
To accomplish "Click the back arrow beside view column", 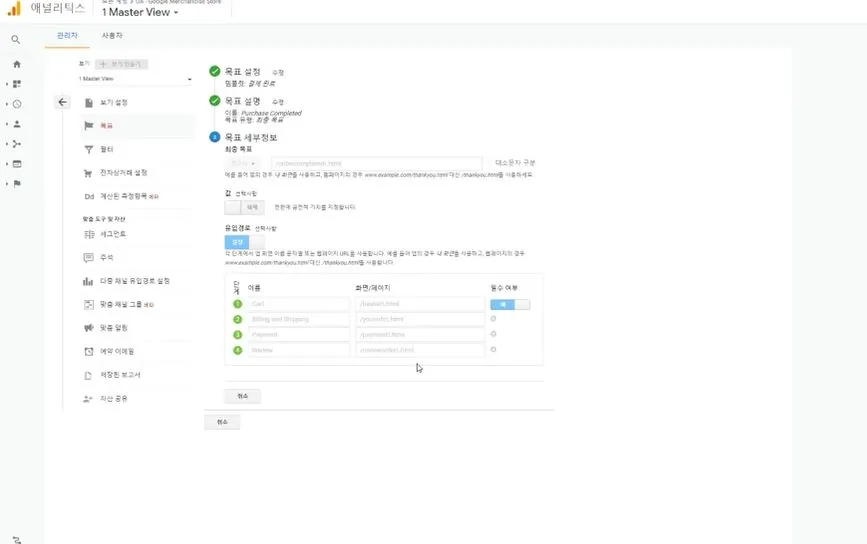I will [x=62, y=102].
